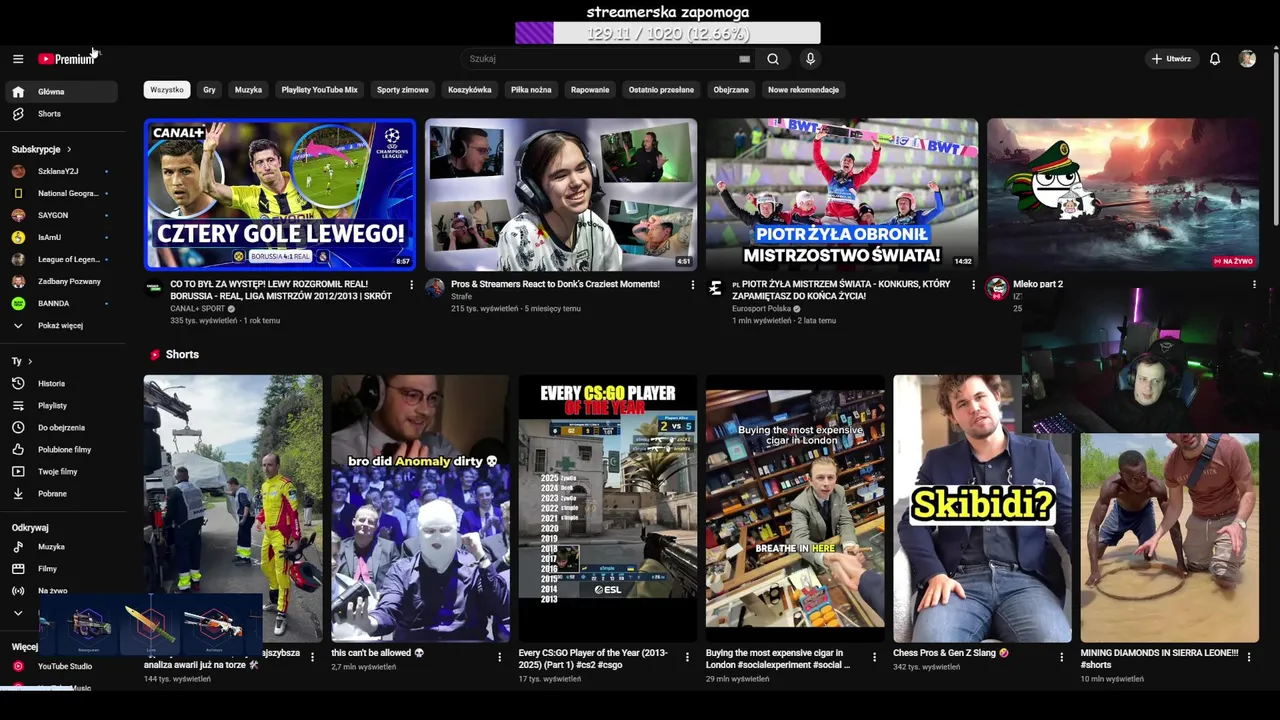Open Mleko part 2 live thumbnail
Image resolution: width=1280 pixels, height=720 pixels.
click(x=1123, y=194)
